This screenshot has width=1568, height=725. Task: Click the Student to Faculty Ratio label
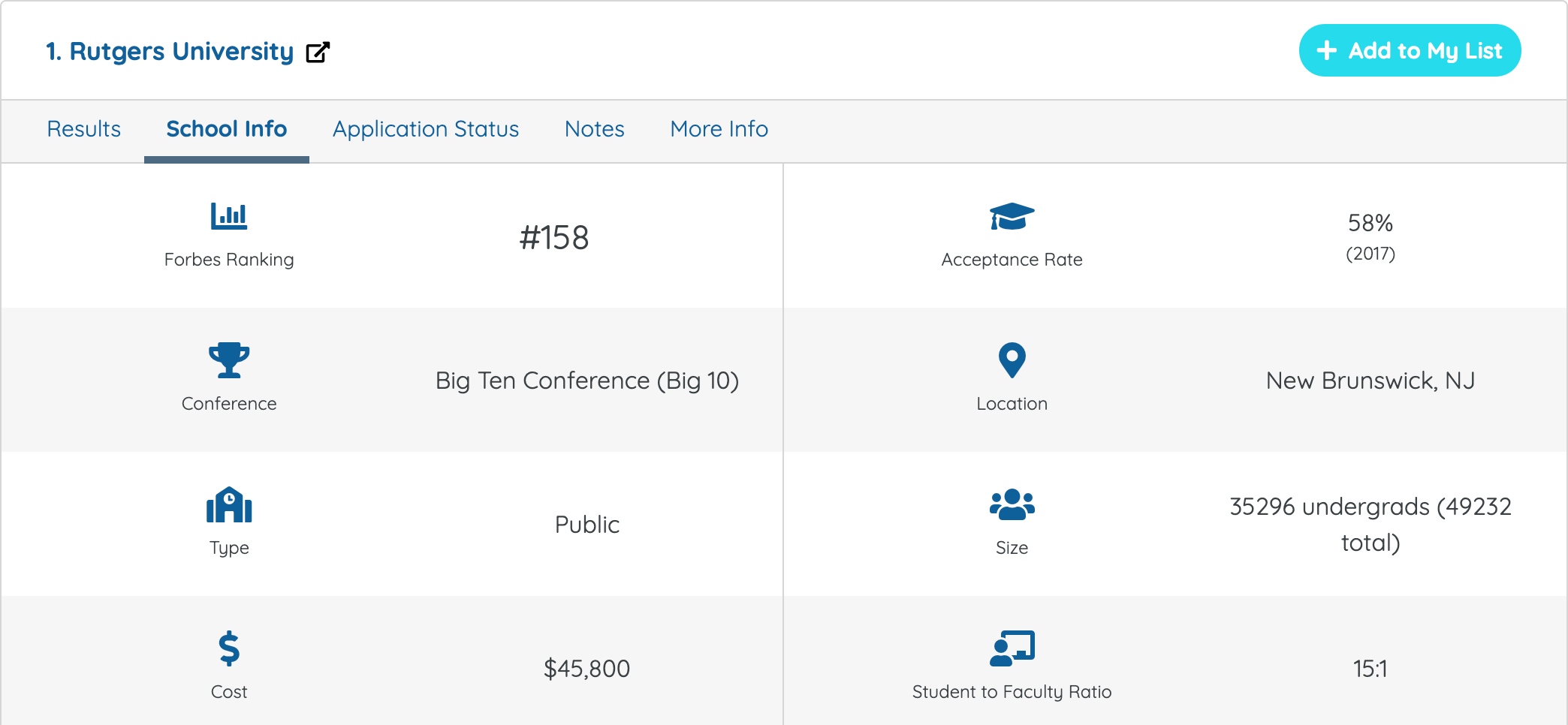pos(1012,692)
